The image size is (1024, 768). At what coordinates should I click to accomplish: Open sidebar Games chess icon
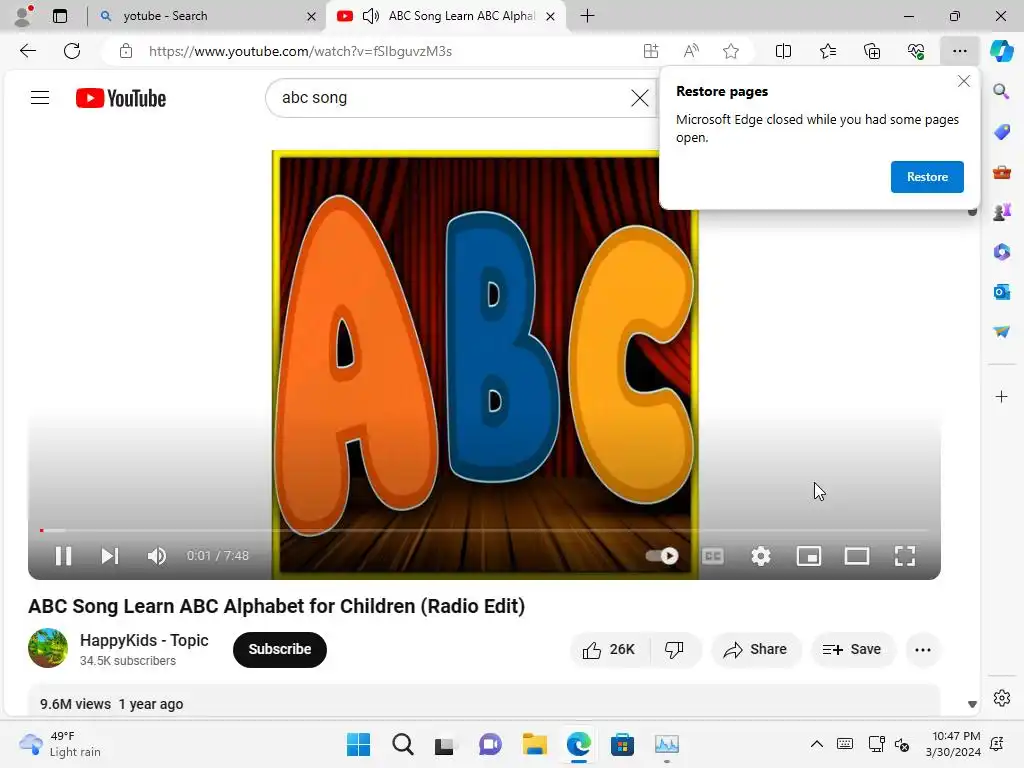[1001, 212]
